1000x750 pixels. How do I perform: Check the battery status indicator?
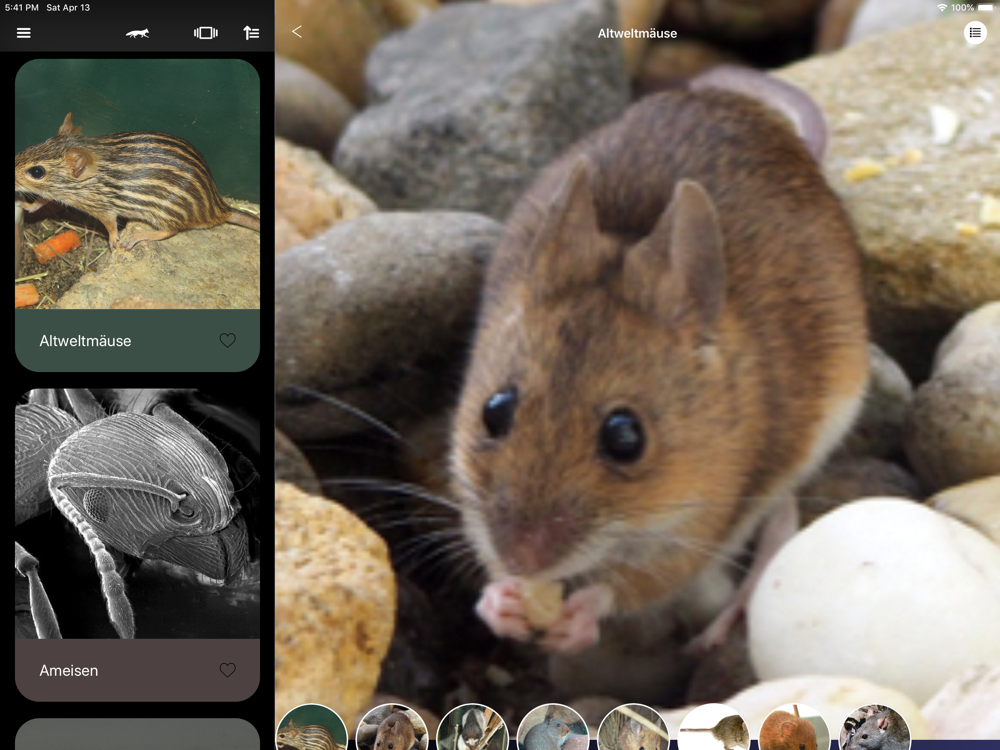pyautogui.click(x=985, y=8)
